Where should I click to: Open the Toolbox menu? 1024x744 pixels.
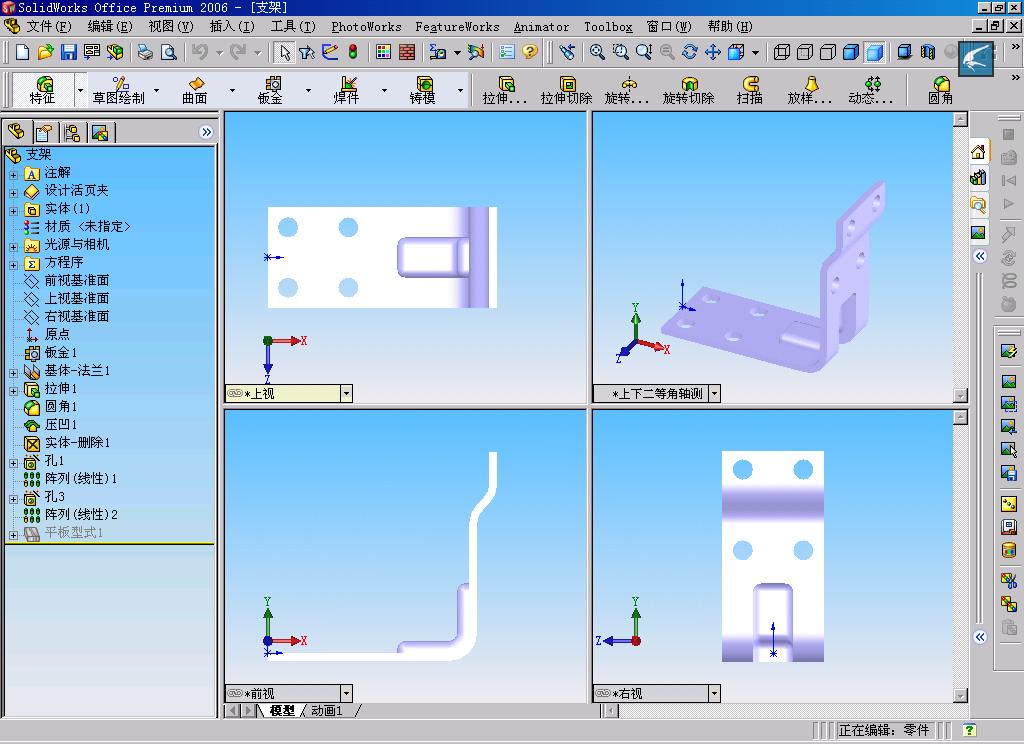(x=608, y=27)
